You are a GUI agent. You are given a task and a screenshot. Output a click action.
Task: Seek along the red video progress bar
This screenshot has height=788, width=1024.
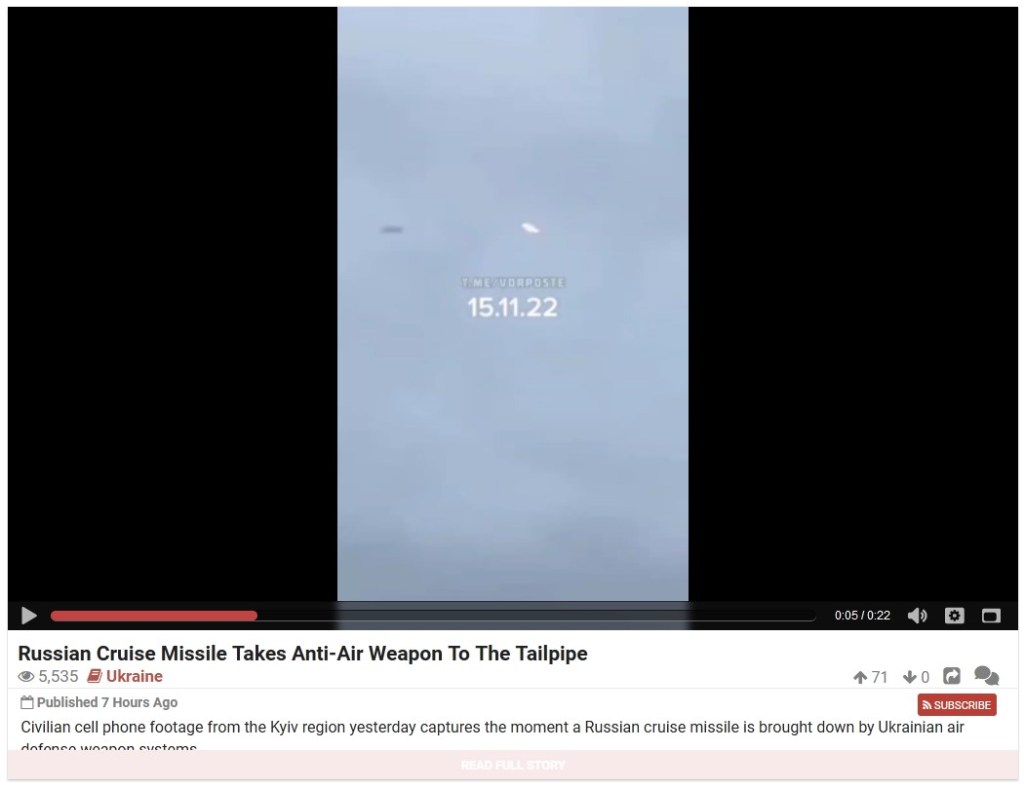tap(153, 616)
